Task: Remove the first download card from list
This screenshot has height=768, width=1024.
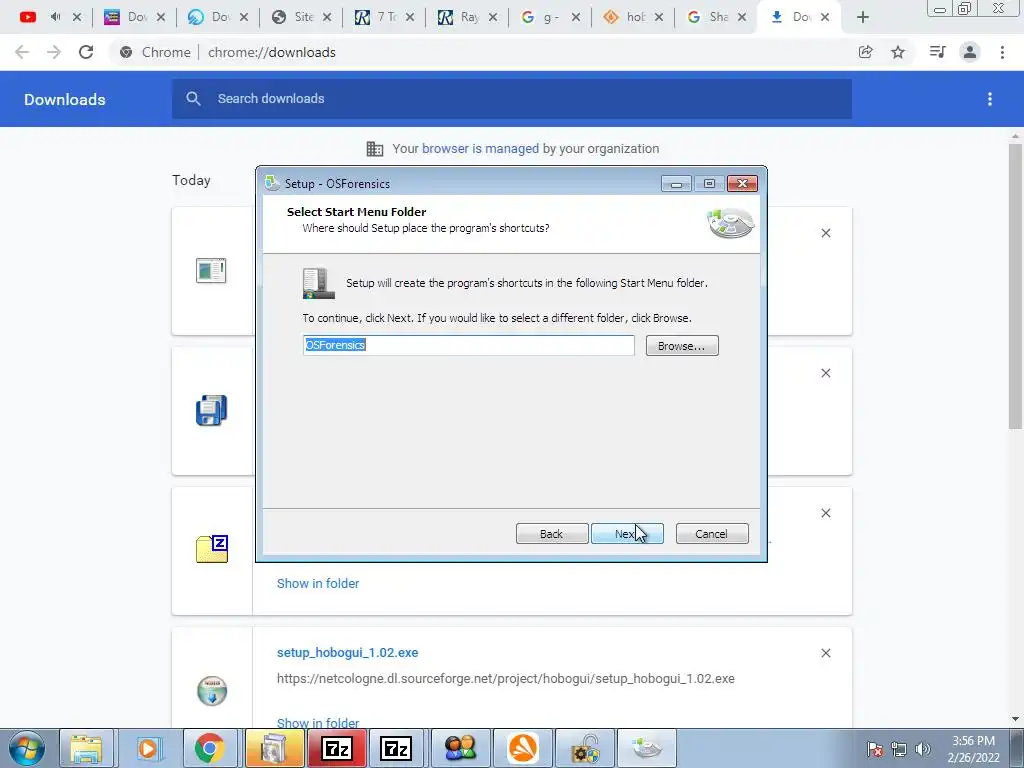Action: (x=825, y=233)
